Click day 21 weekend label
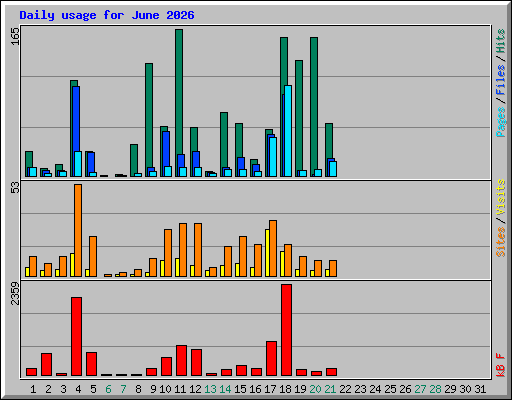Image resolution: width=512 pixels, height=400 pixels. (330, 389)
